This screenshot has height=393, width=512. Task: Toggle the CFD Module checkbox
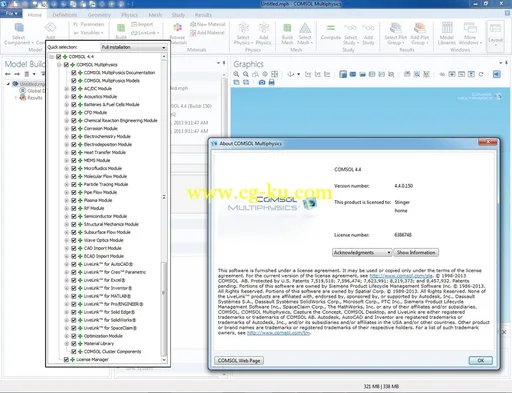[74, 113]
